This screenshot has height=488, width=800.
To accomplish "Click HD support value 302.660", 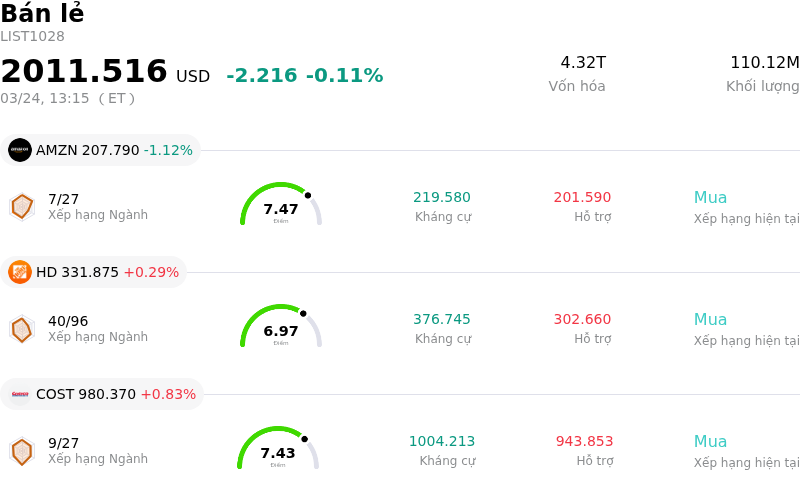I will pos(582,320).
